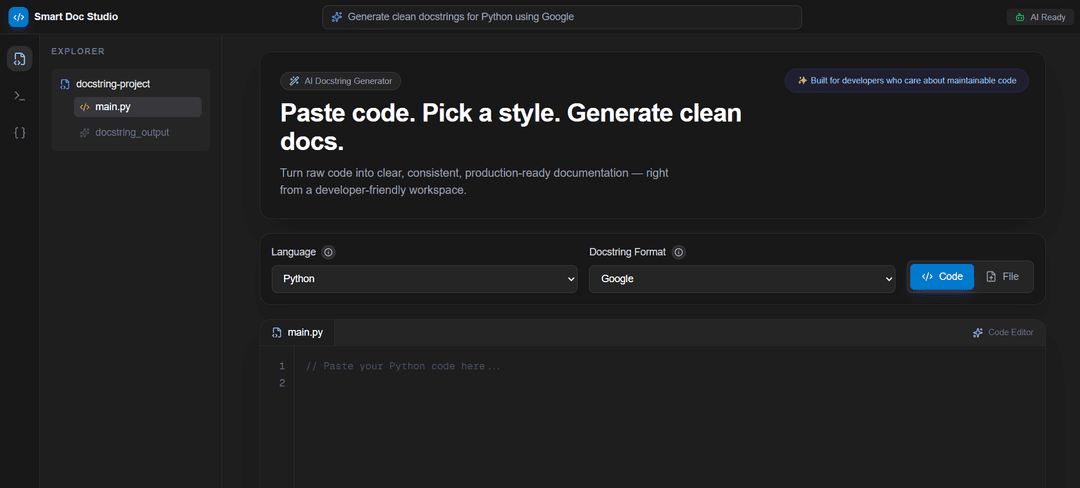This screenshot has height=488, width=1080.
Task: Select docstring-project in the explorer
Action: pos(130,84)
